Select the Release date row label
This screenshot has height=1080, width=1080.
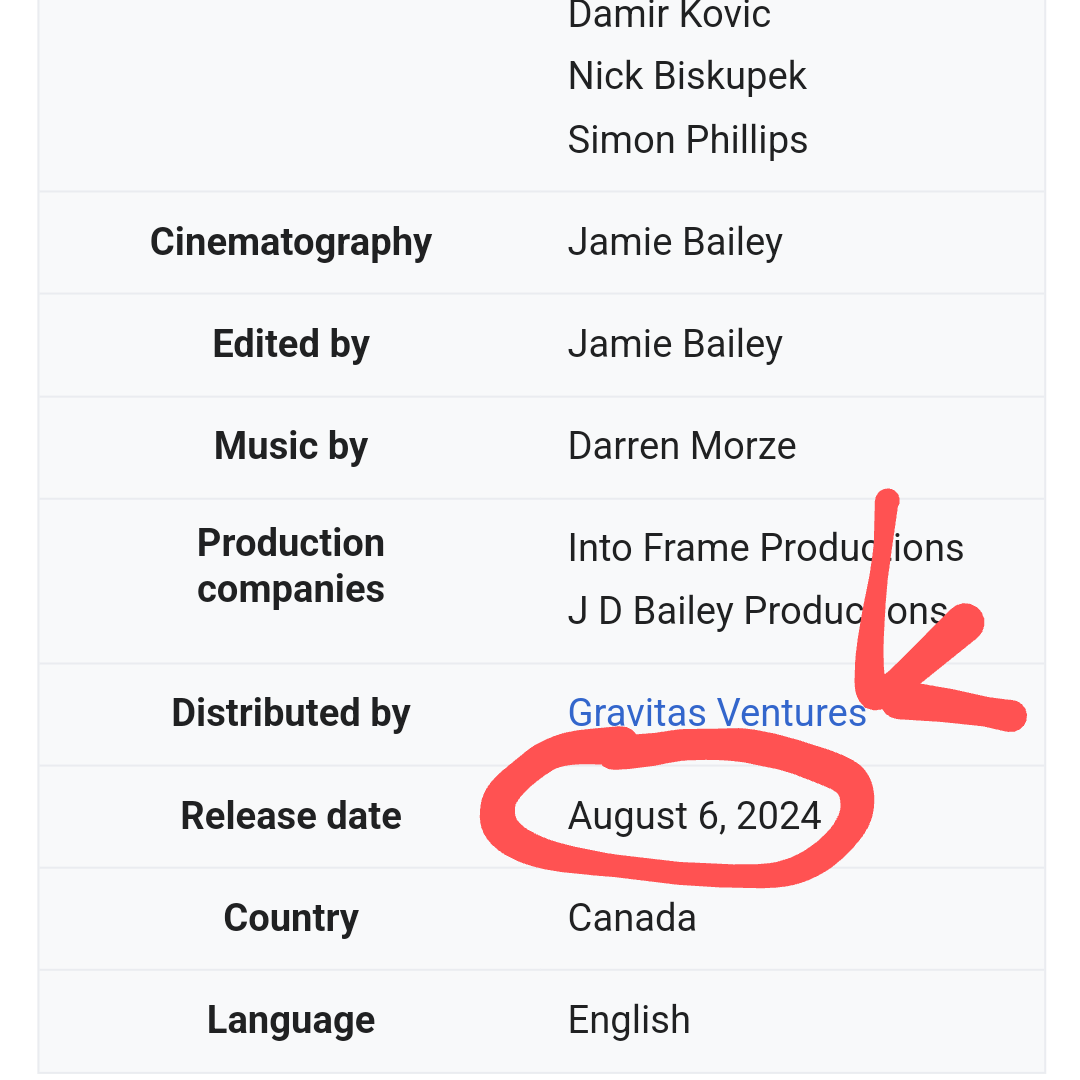tap(291, 816)
